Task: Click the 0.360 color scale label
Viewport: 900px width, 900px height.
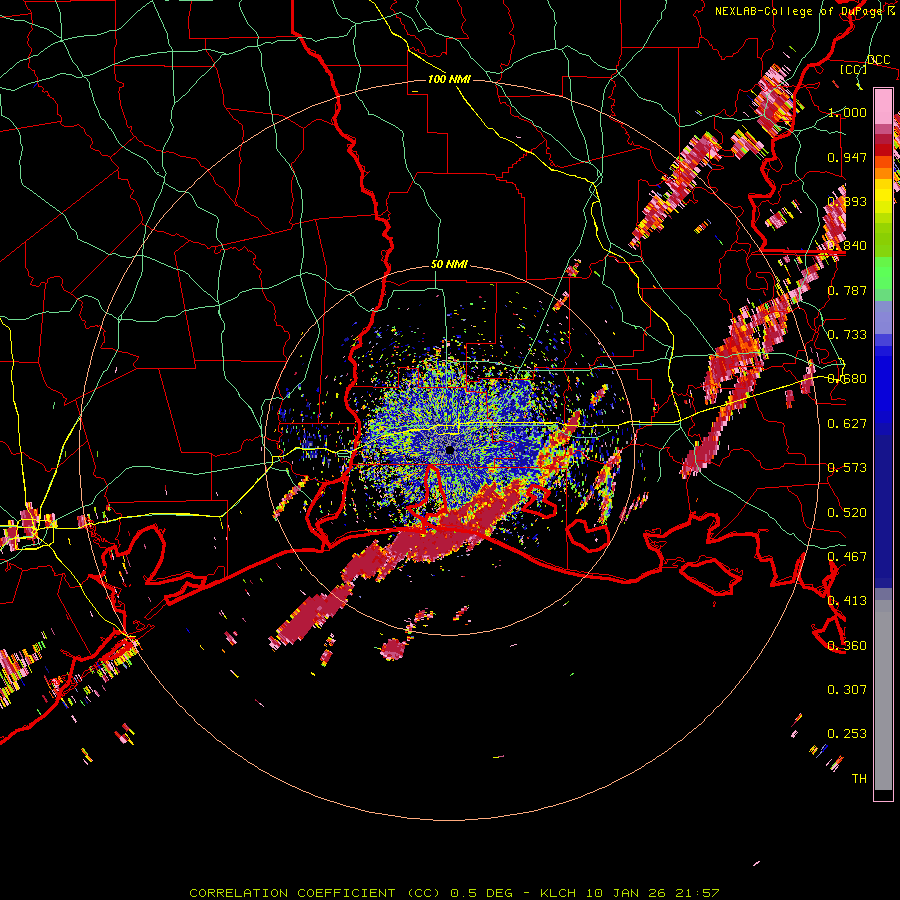Action: 847,645
